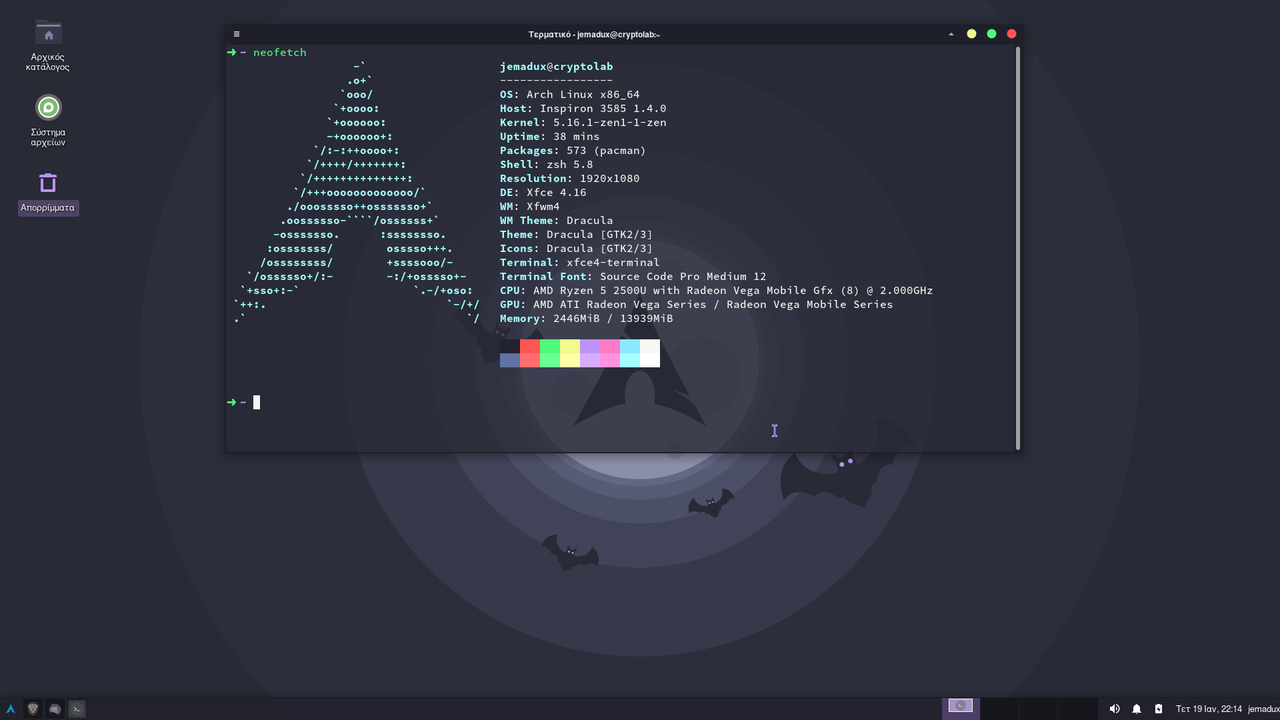Click the 'Terminal: xfce4-terminal' line
1280x720 pixels.
click(580, 262)
